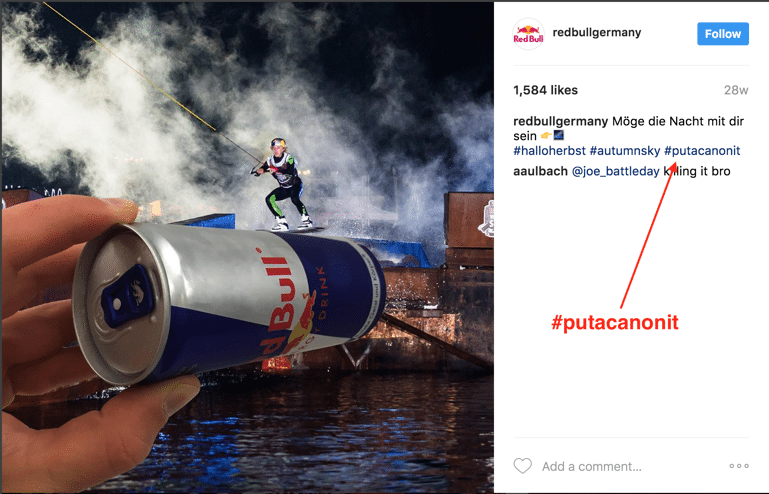Image resolution: width=769 pixels, height=494 pixels.
Task: View the 1,584 likes list
Action: click(x=545, y=90)
